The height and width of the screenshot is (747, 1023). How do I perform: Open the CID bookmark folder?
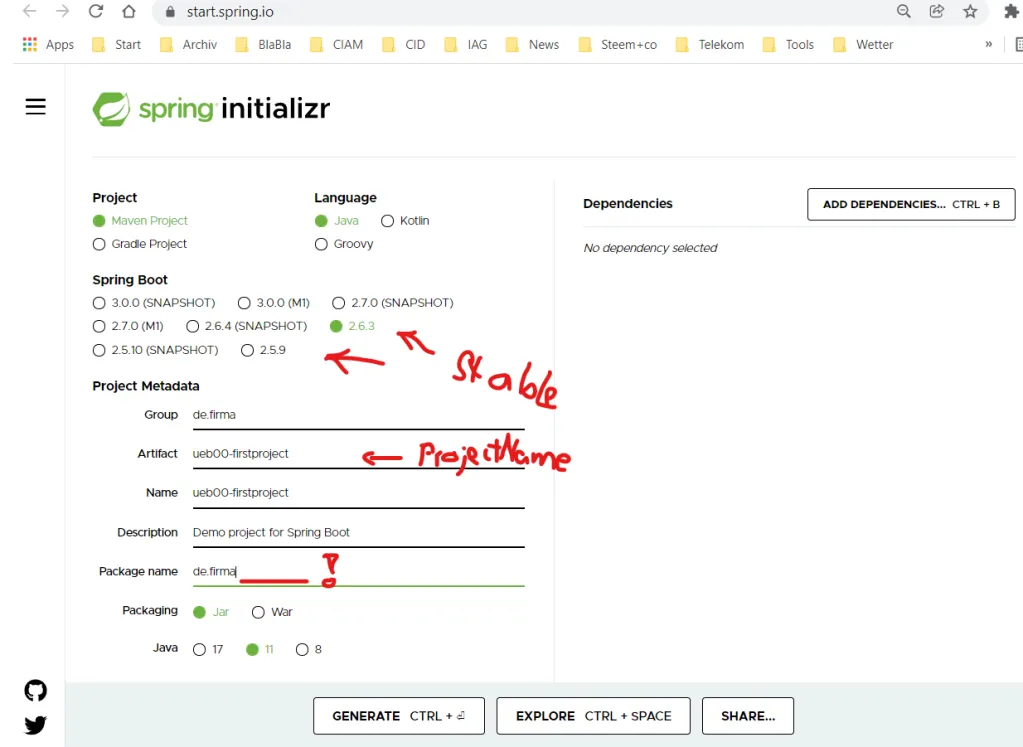(x=404, y=44)
